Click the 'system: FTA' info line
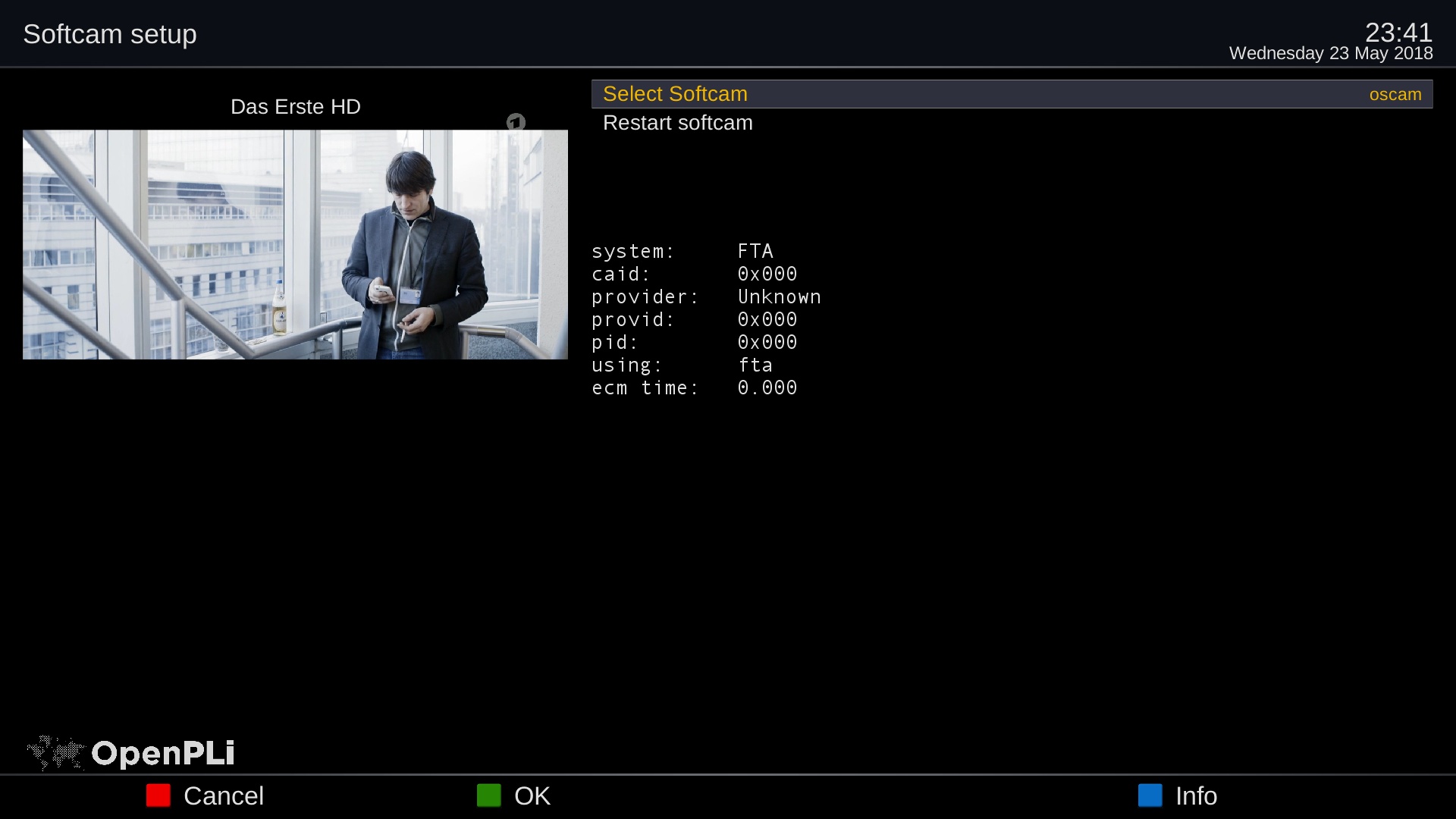The height and width of the screenshot is (819, 1456). [x=682, y=251]
